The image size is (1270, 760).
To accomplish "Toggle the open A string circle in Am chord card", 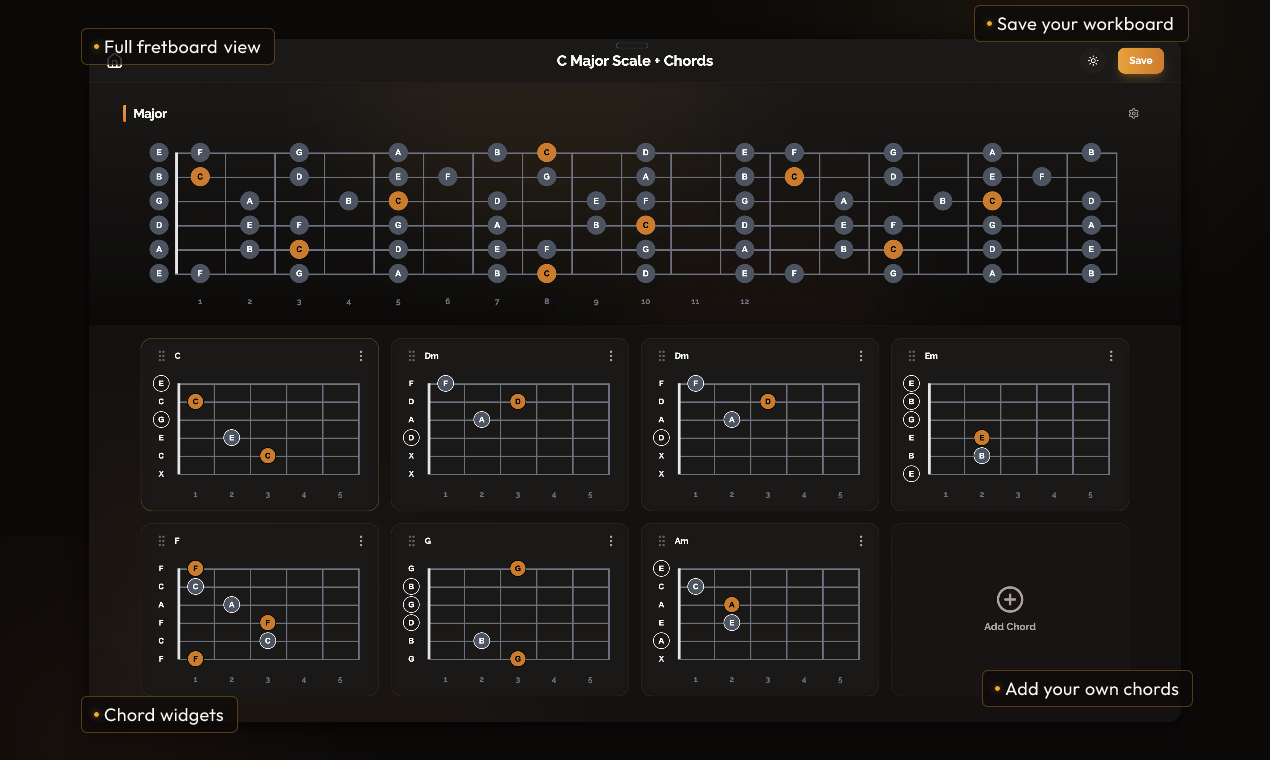I will click(661, 641).
